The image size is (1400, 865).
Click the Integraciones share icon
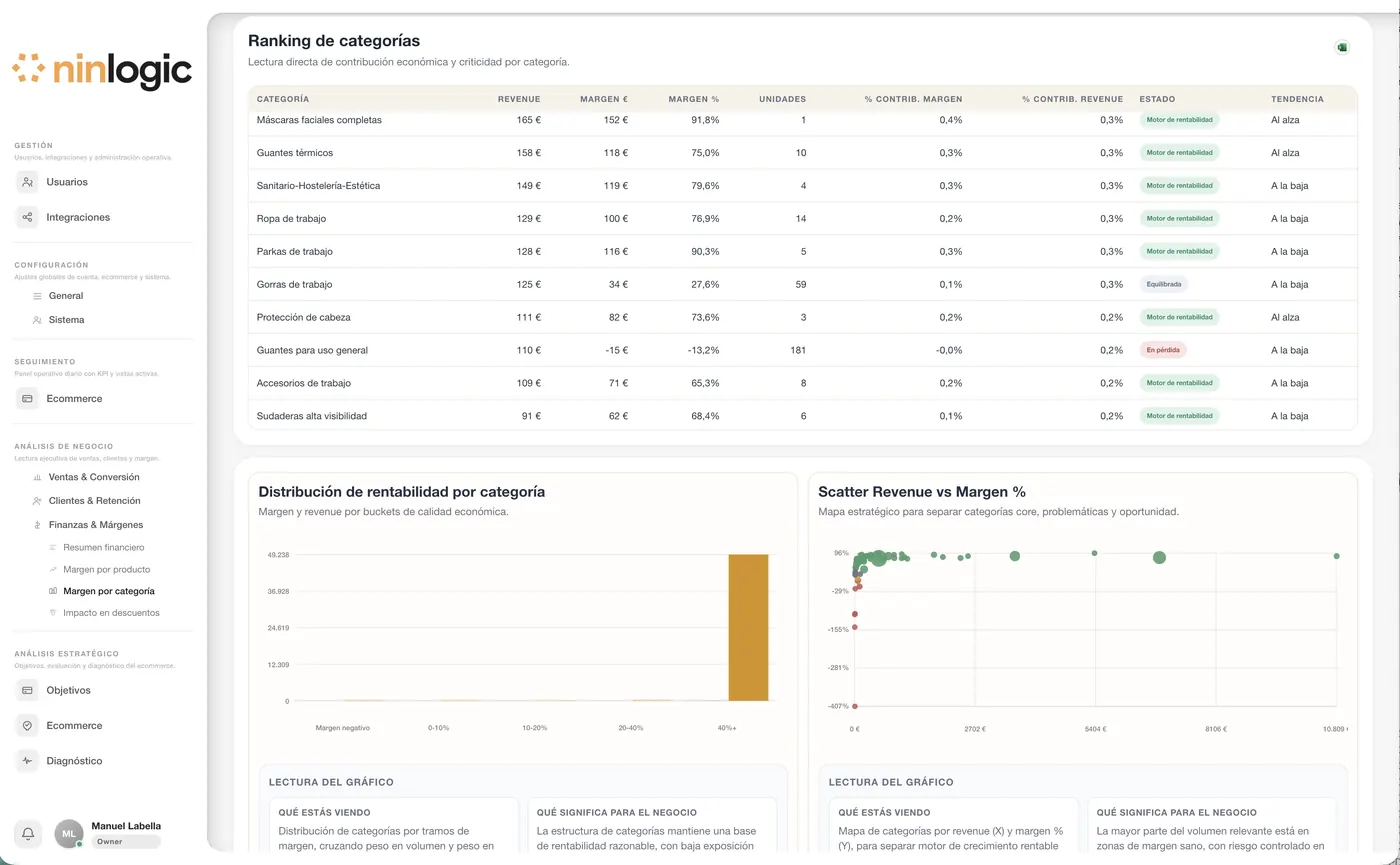[27, 217]
